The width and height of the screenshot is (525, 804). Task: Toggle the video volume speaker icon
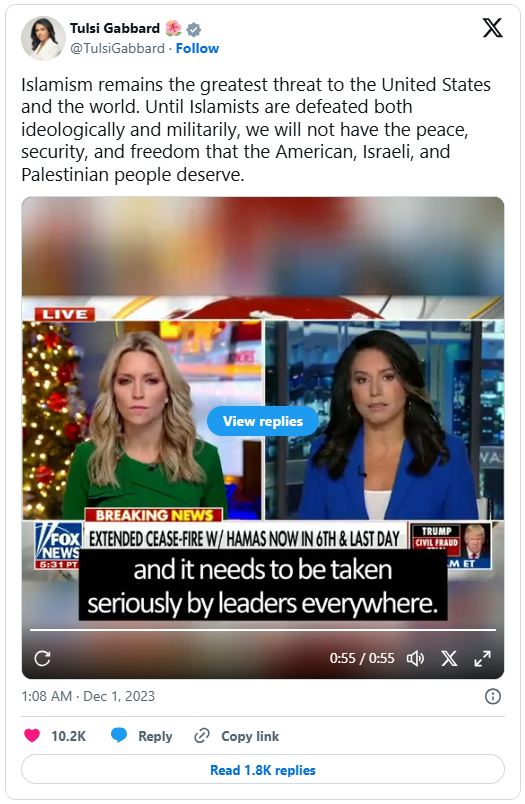point(415,658)
